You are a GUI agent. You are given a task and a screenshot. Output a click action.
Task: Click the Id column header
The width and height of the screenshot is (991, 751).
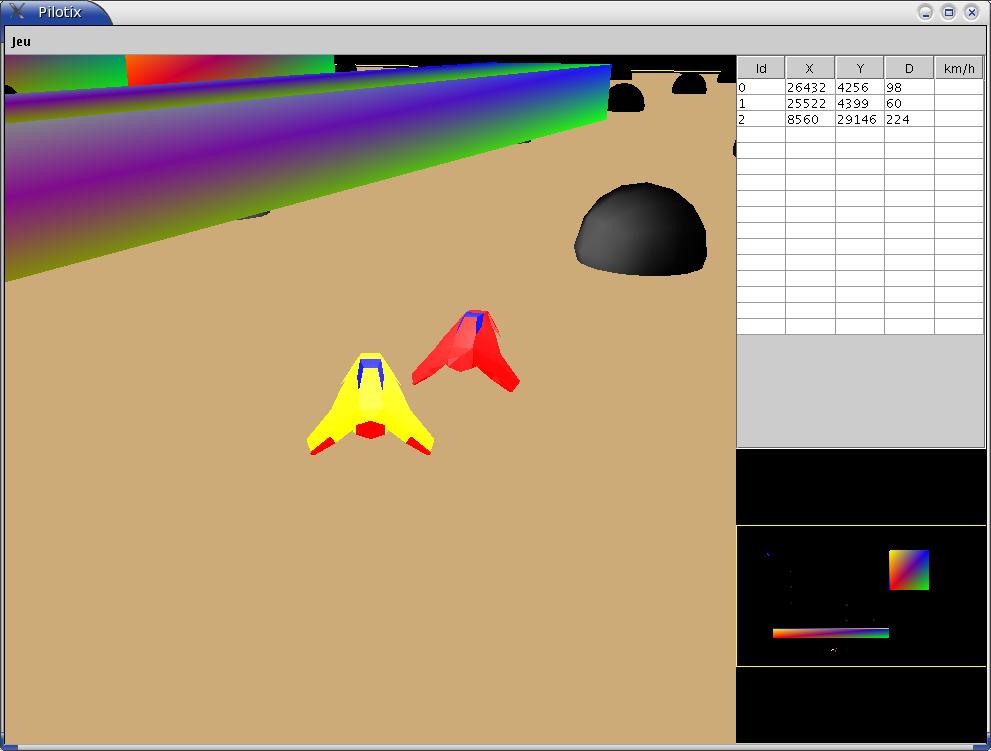pyautogui.click(x=761, y=68)
